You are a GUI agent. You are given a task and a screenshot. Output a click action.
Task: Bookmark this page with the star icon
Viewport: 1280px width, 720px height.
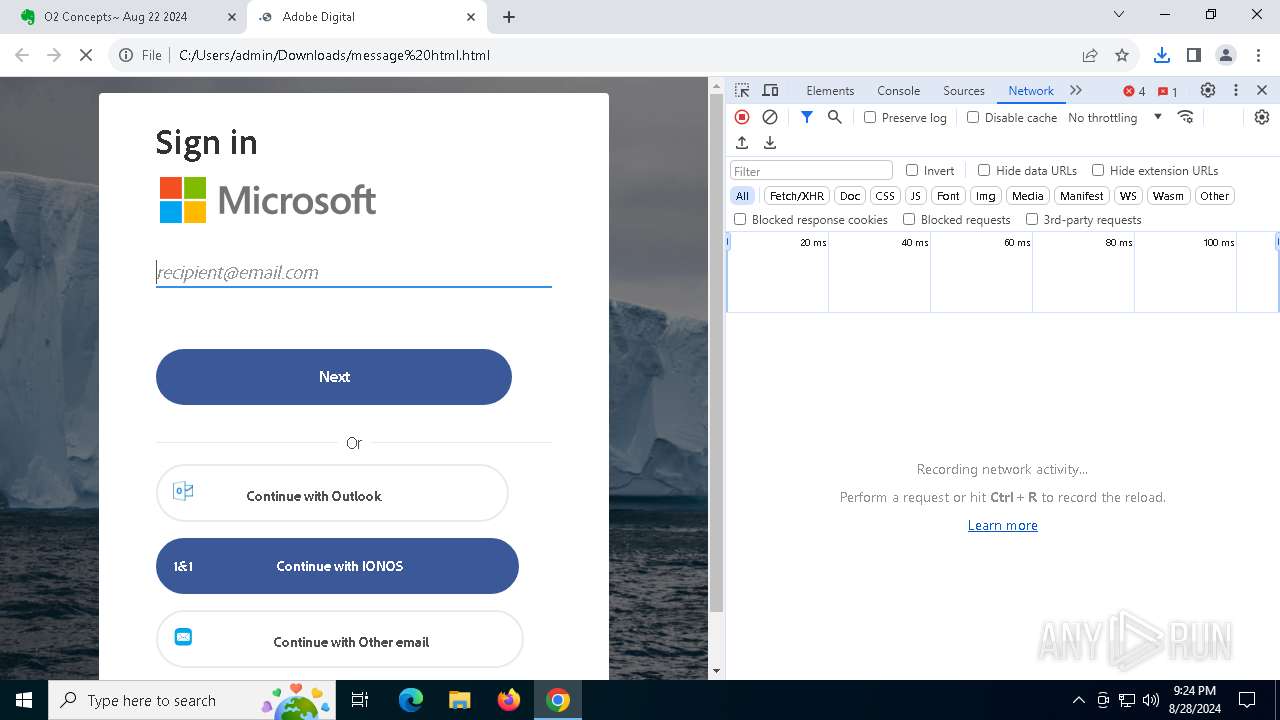(1122, 55)
